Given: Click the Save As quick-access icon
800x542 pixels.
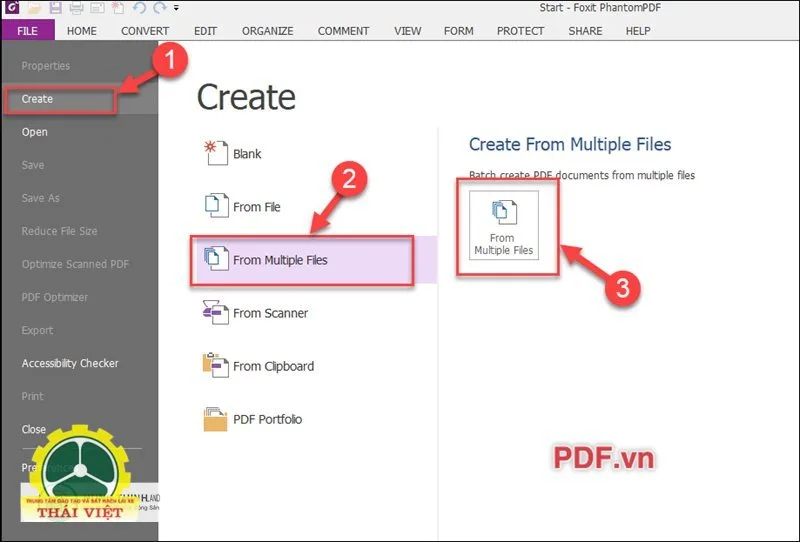Looking at the screenshot, I should point(97,8).
